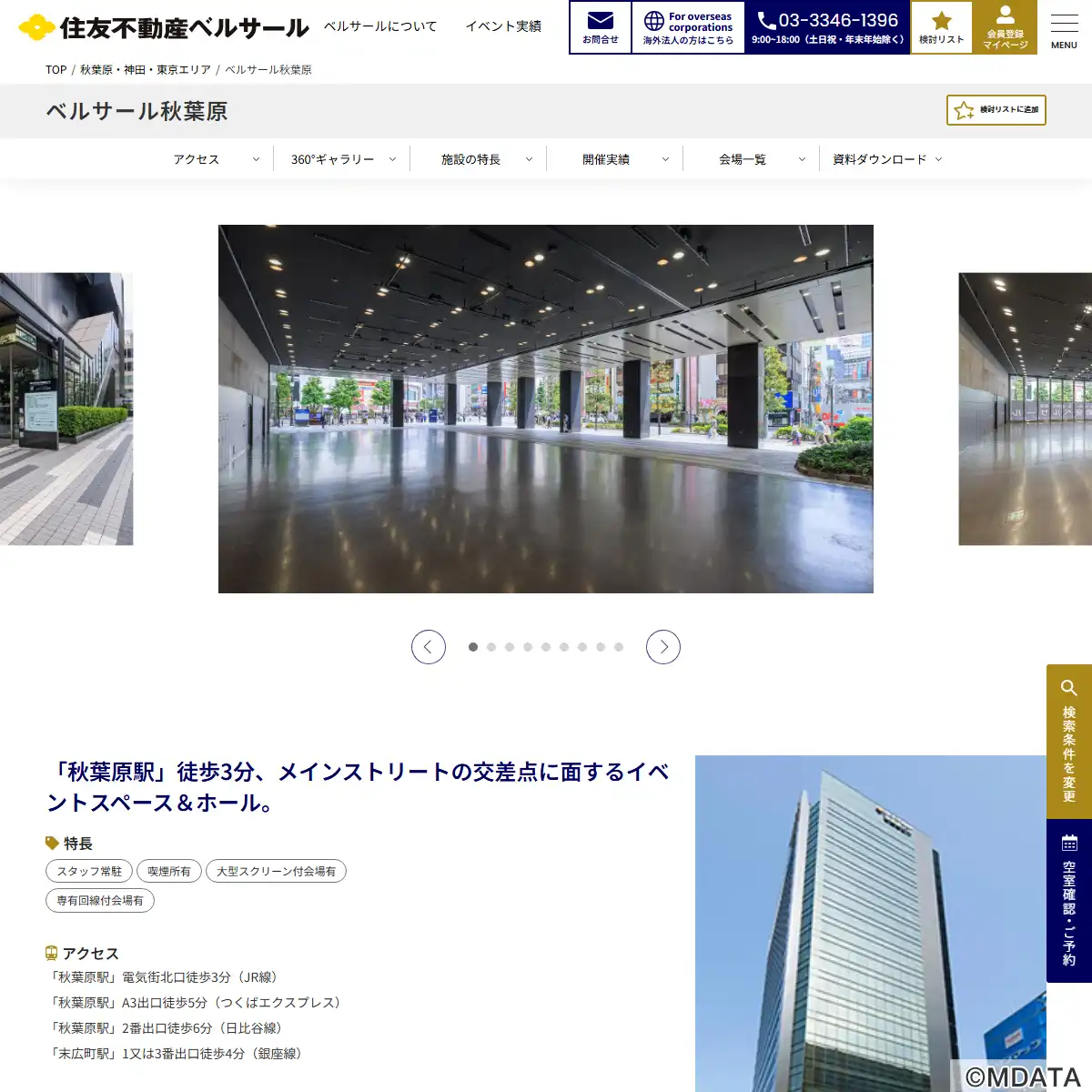This screenshot has height=1092, width=1092.
Task: Open the ベルサールについて menu item
Action: pyautogui.click(x=380, y=26)
